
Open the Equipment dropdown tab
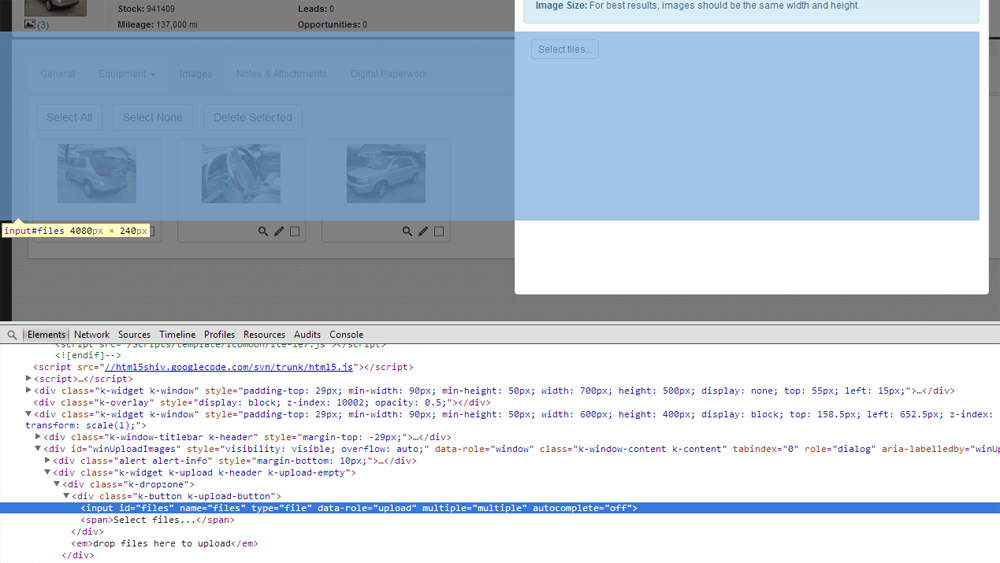(x=127, y=74)
